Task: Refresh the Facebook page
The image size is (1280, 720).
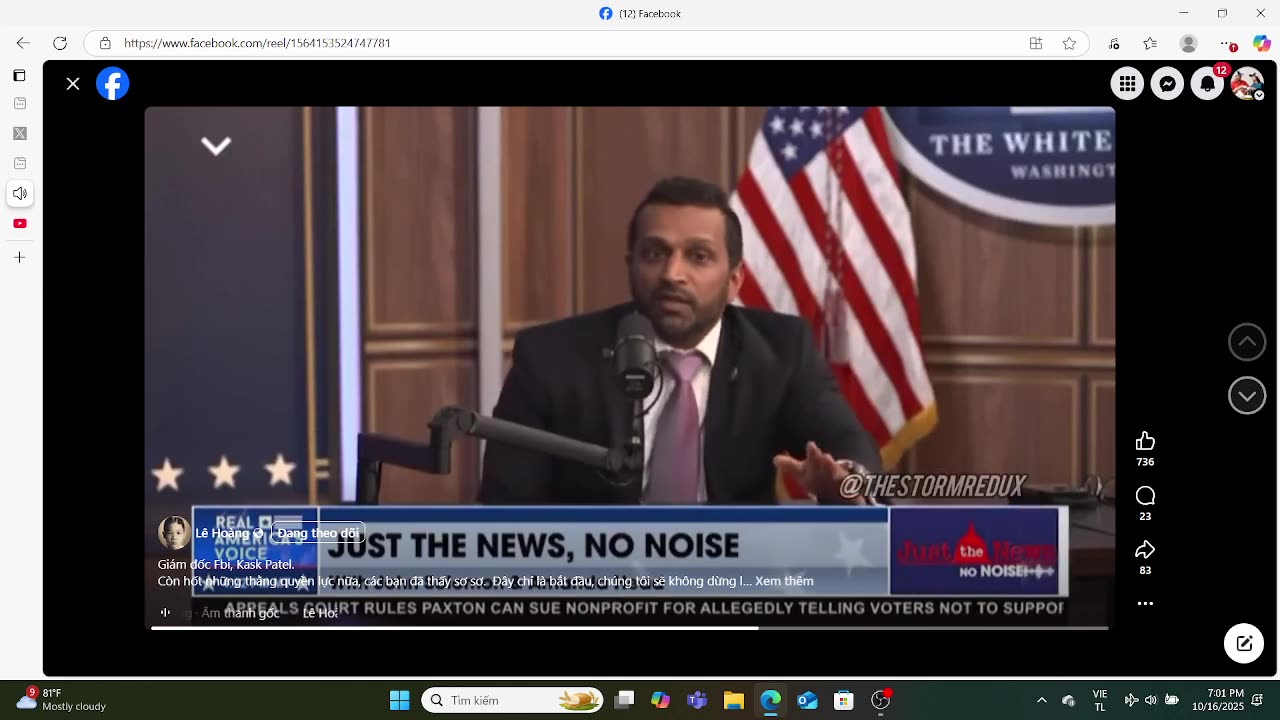Action: point(60,43)
